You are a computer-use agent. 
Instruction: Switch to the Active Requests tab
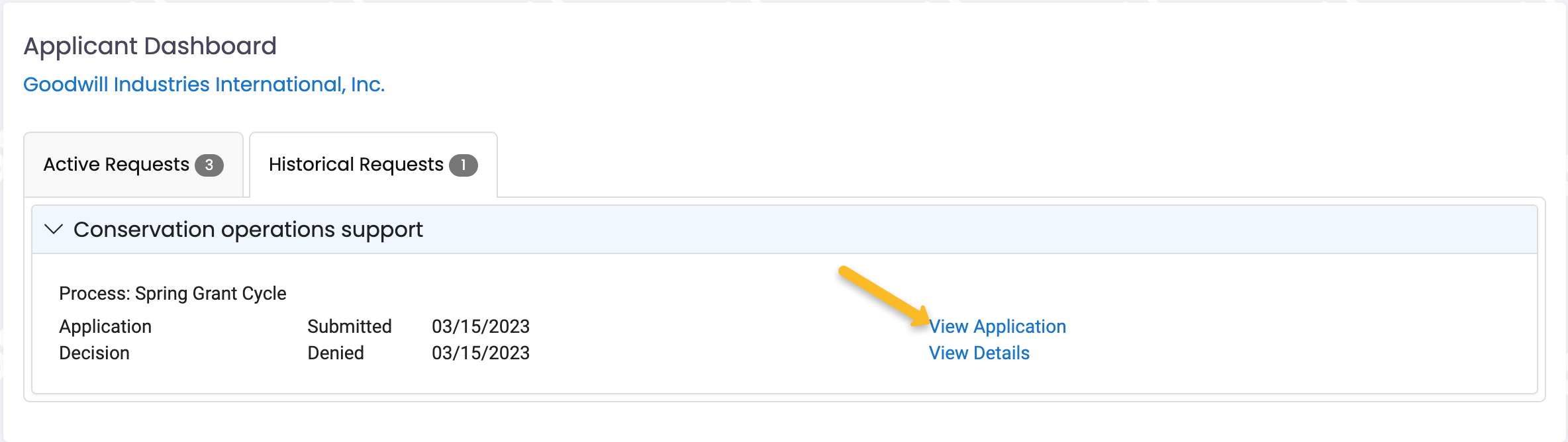(x=134, y=165)
